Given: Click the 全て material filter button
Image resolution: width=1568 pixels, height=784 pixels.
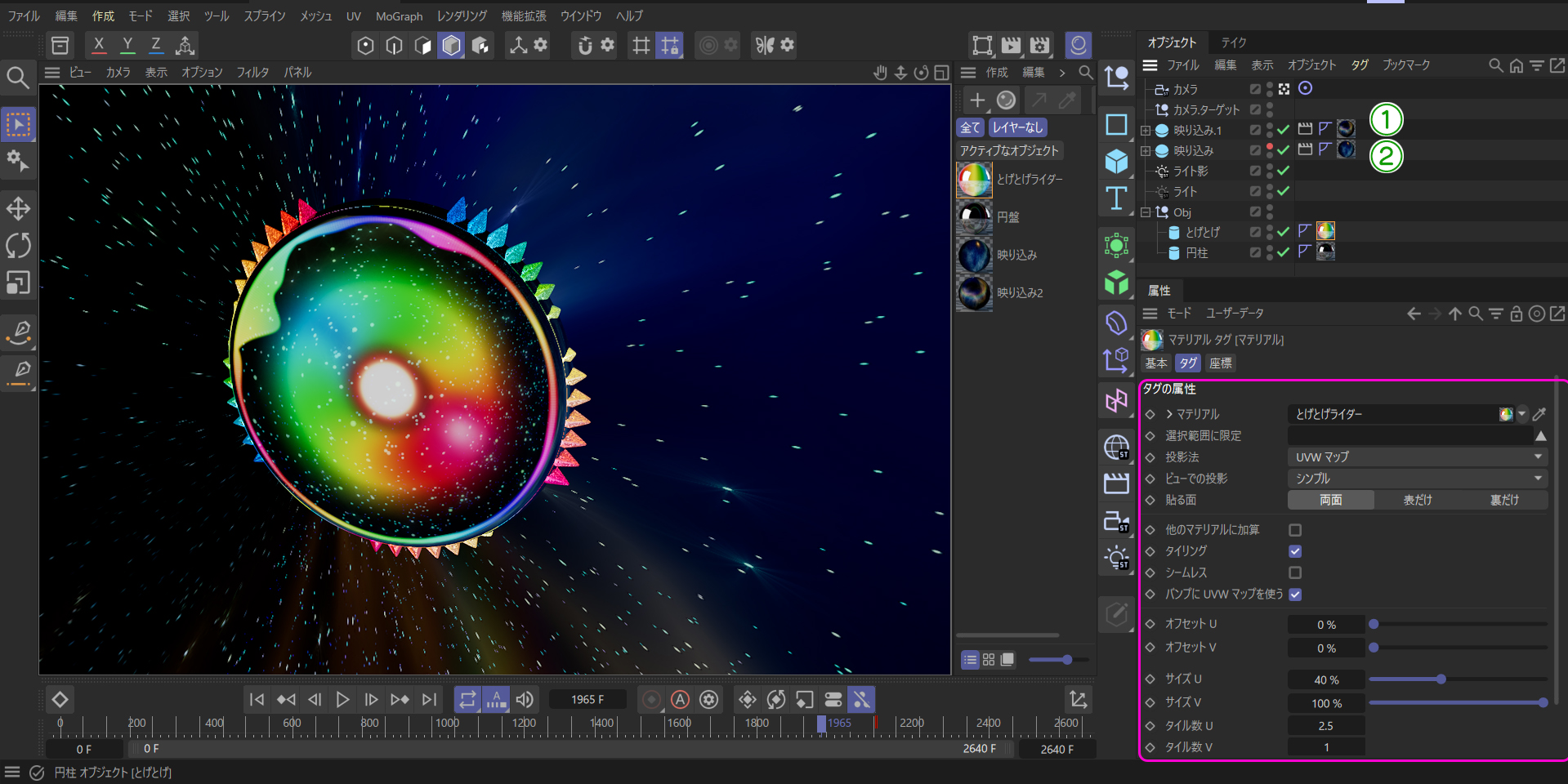Looking at the screenshot, I should tap(970, 127).
